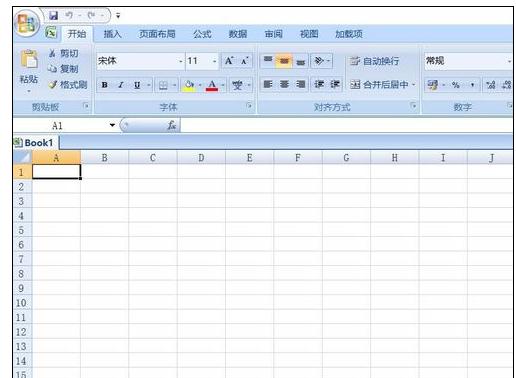Viewport: 516px width, 378px height.
Task: Undo last action in quick access toolbar
Action: pyautogui.click(x=69, y=15)
